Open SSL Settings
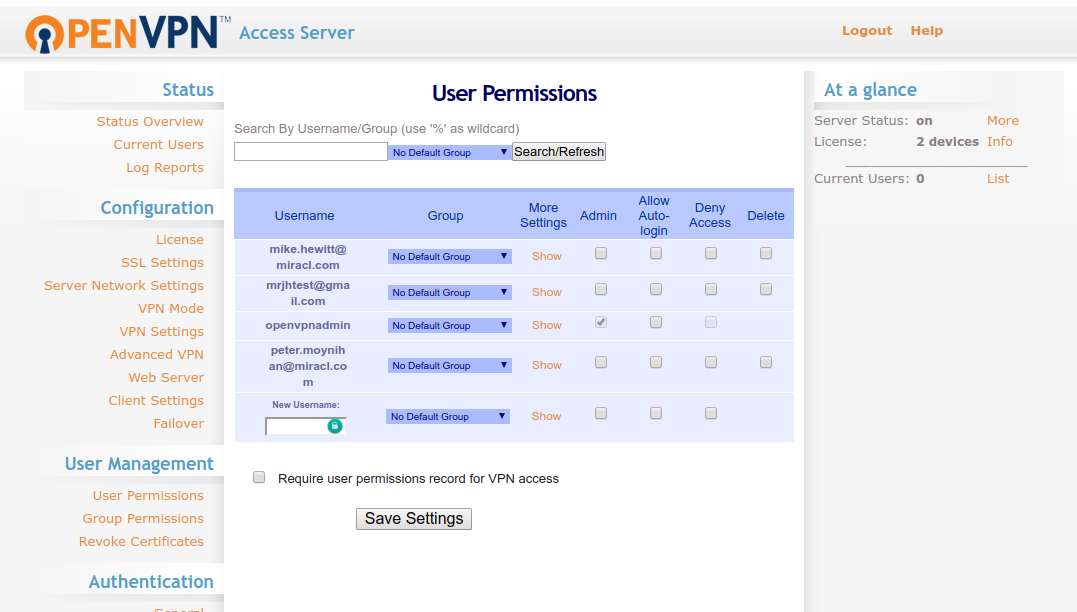The height and width of the screenshot is (612, 1077). [x=162, y=262]
